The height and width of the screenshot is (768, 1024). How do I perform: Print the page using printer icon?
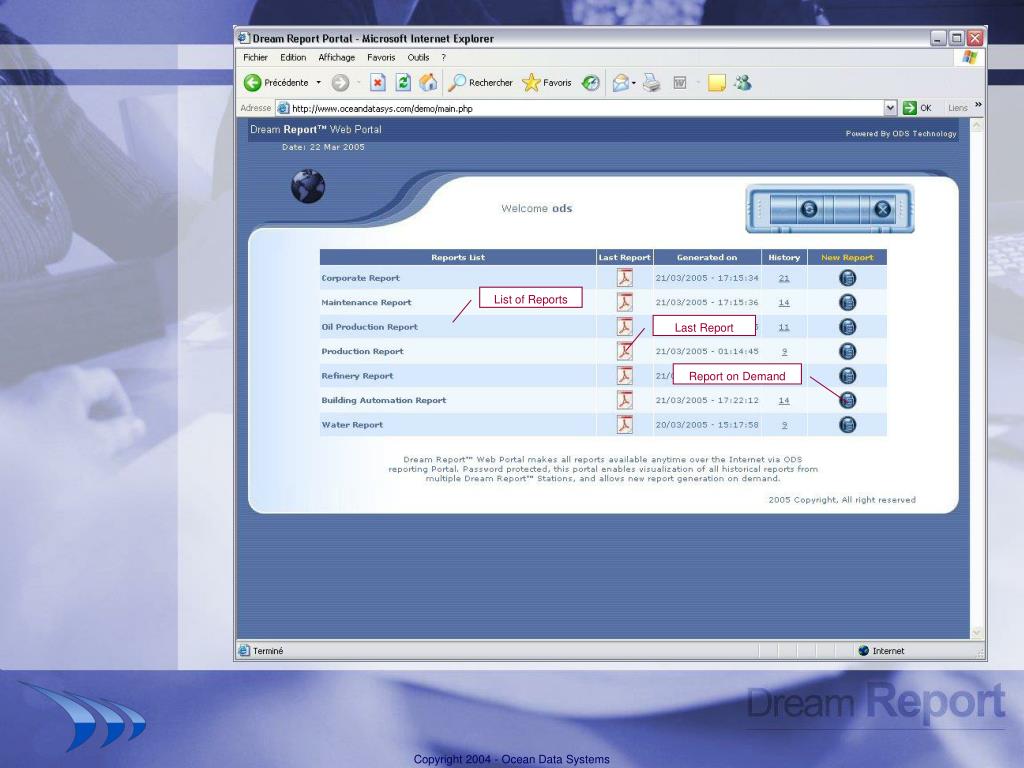coord(651,83)
